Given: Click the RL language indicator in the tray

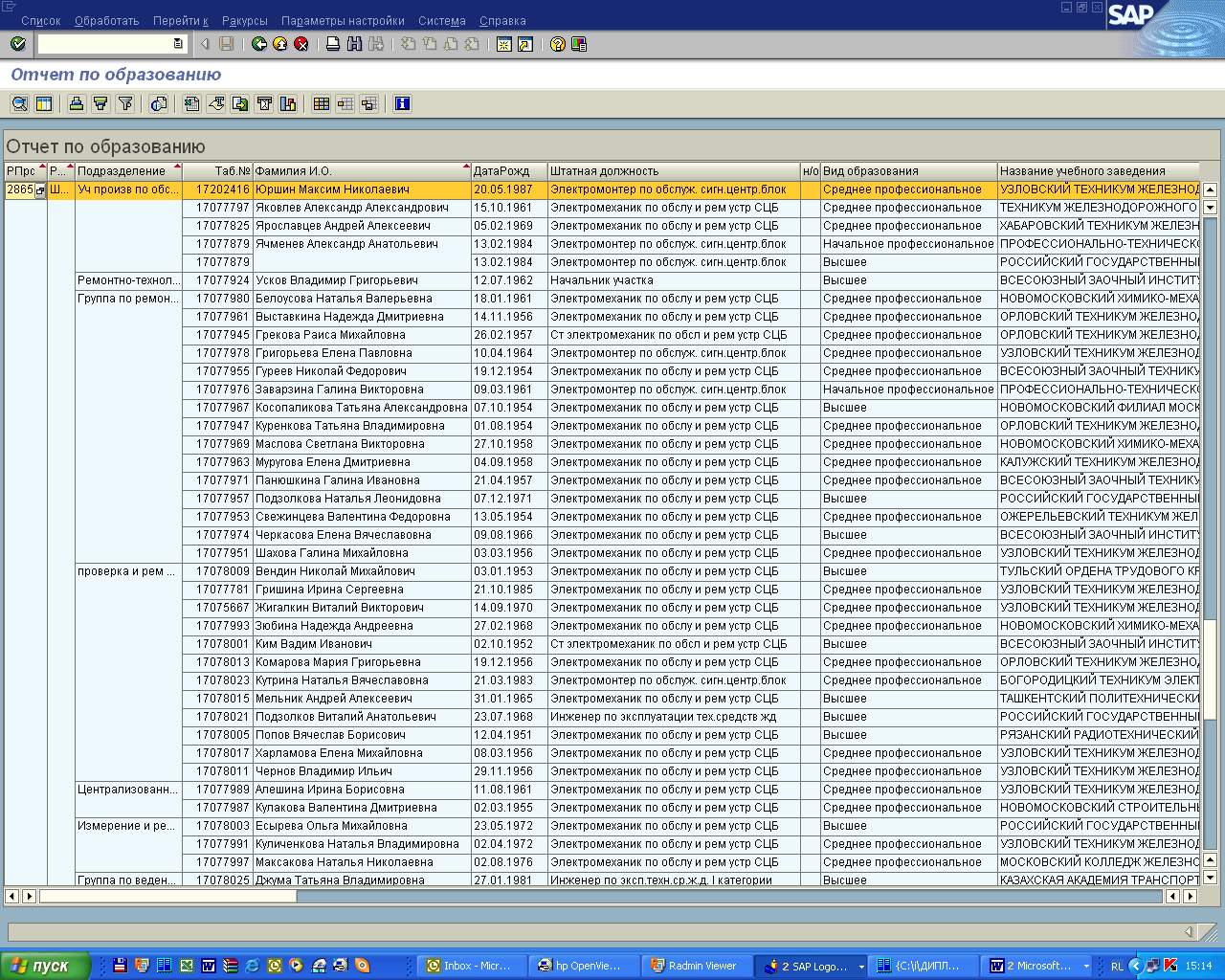Looking at the screenshot, I should [1117, 967].
